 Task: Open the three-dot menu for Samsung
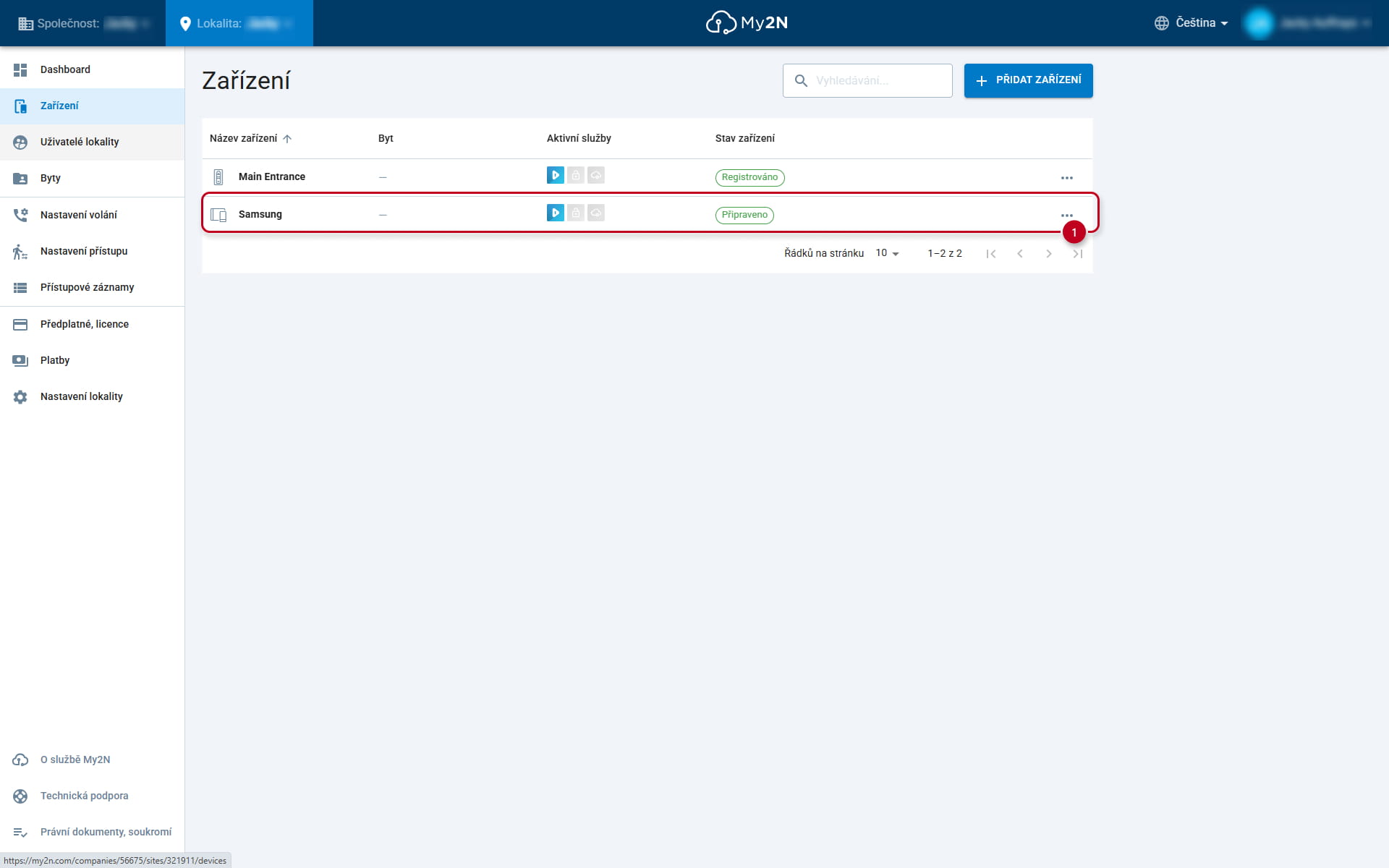[1066, 215]
